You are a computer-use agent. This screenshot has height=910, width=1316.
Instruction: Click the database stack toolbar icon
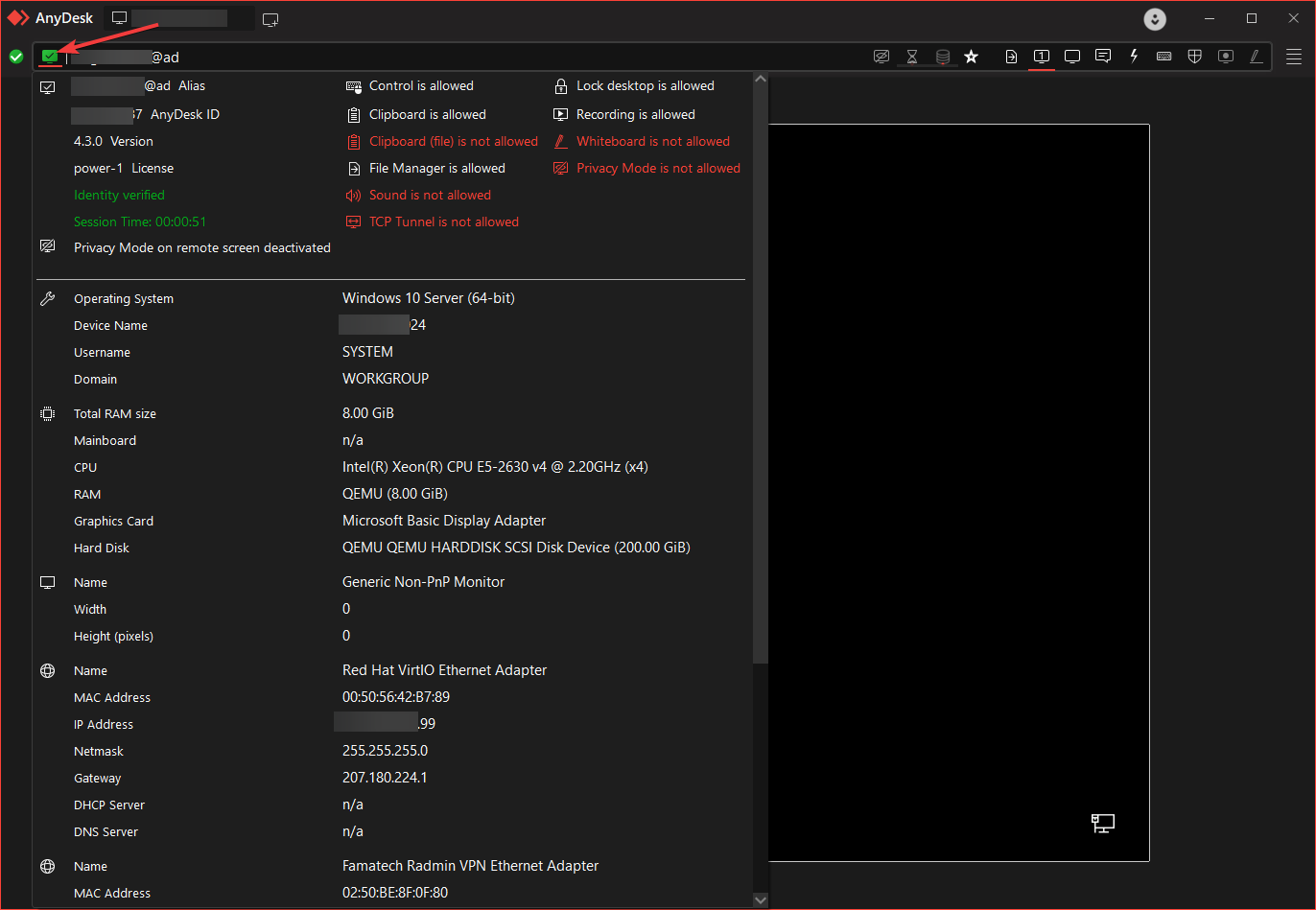943,57
